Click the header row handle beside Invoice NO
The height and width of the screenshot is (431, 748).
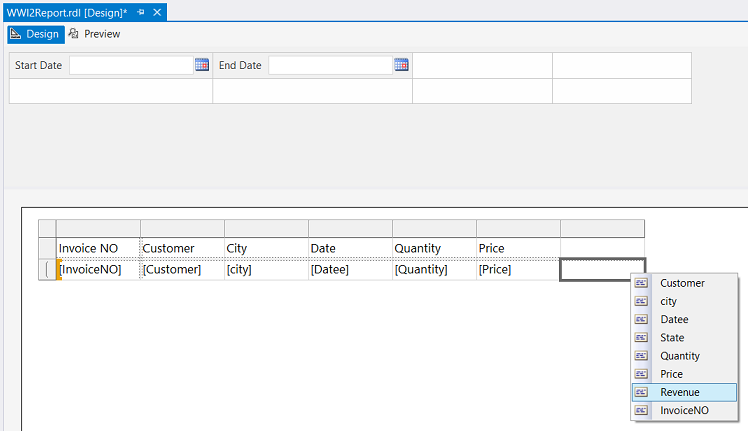point(47,248)
